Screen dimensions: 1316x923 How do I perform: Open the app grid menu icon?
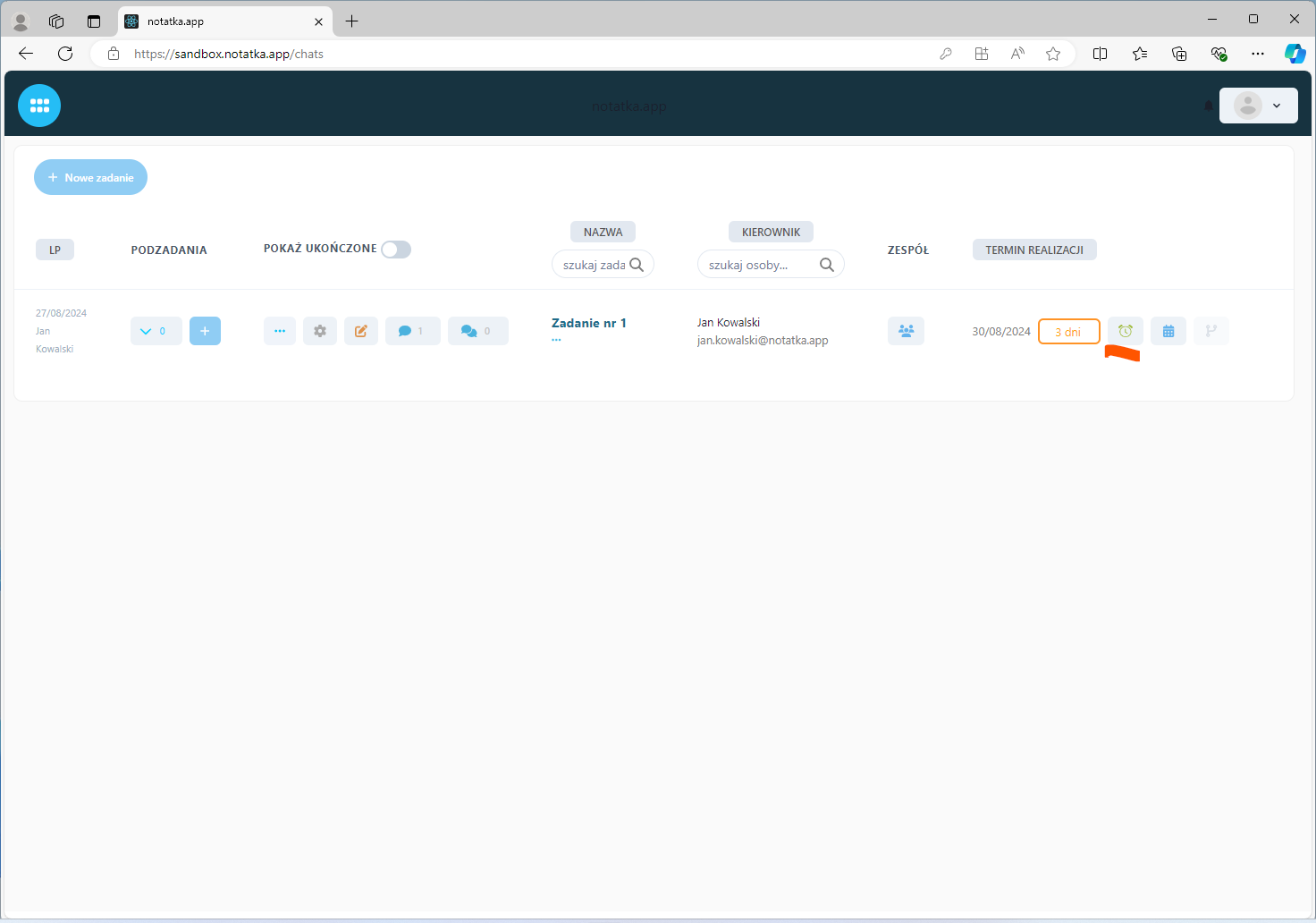coord(39,106)
